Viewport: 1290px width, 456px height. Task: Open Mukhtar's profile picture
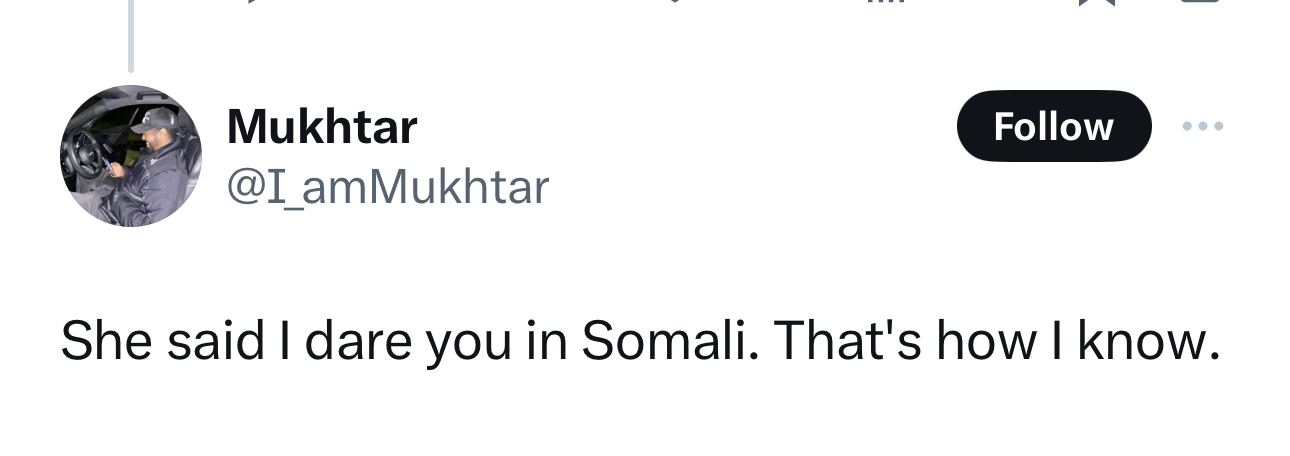click(x=131, y=156)
